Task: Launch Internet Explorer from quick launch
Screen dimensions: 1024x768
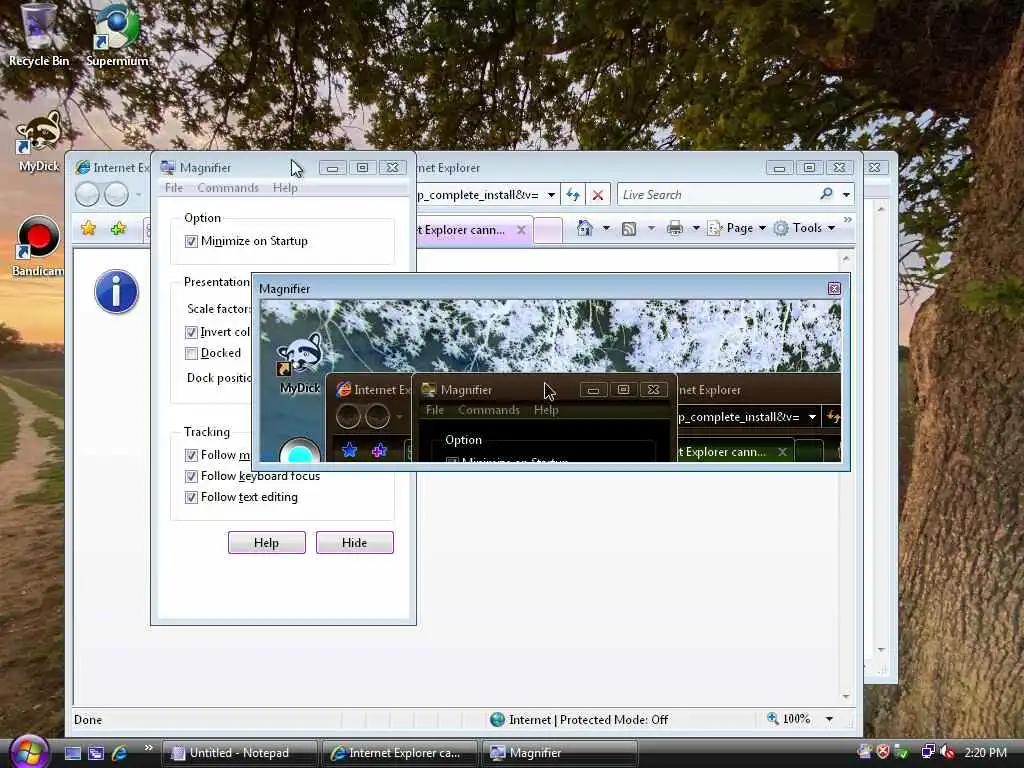Action: click(x=120, y=753)
